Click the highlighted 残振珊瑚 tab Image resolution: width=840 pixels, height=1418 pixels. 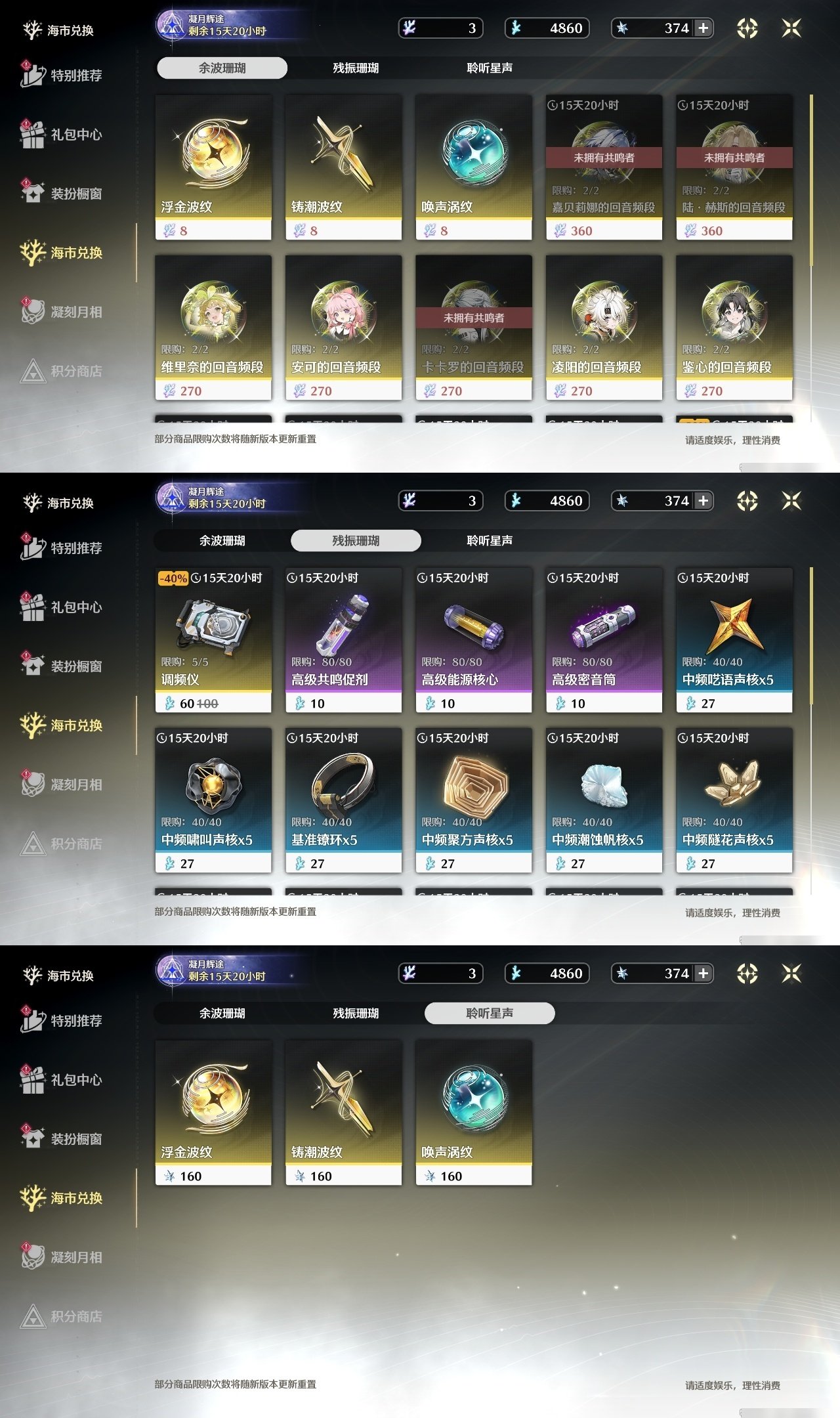(356, 540)
